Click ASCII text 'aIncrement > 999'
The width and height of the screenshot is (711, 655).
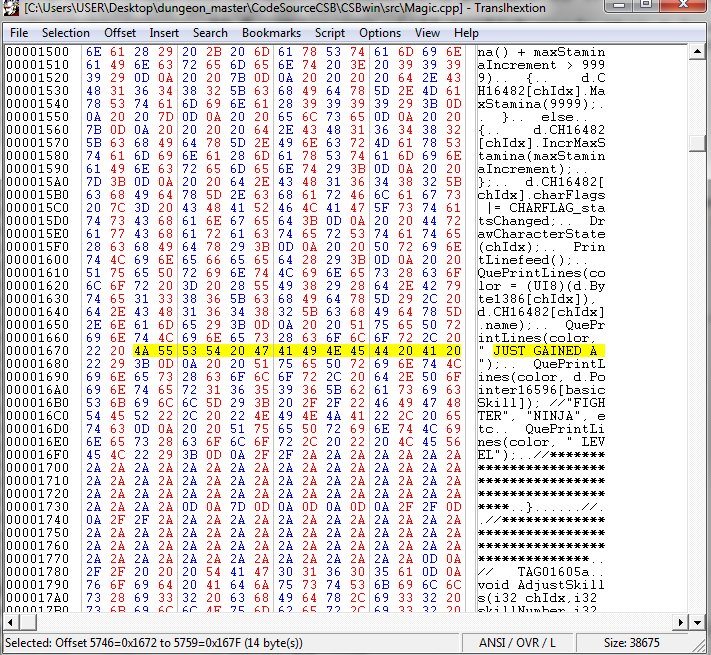(541, 65)
